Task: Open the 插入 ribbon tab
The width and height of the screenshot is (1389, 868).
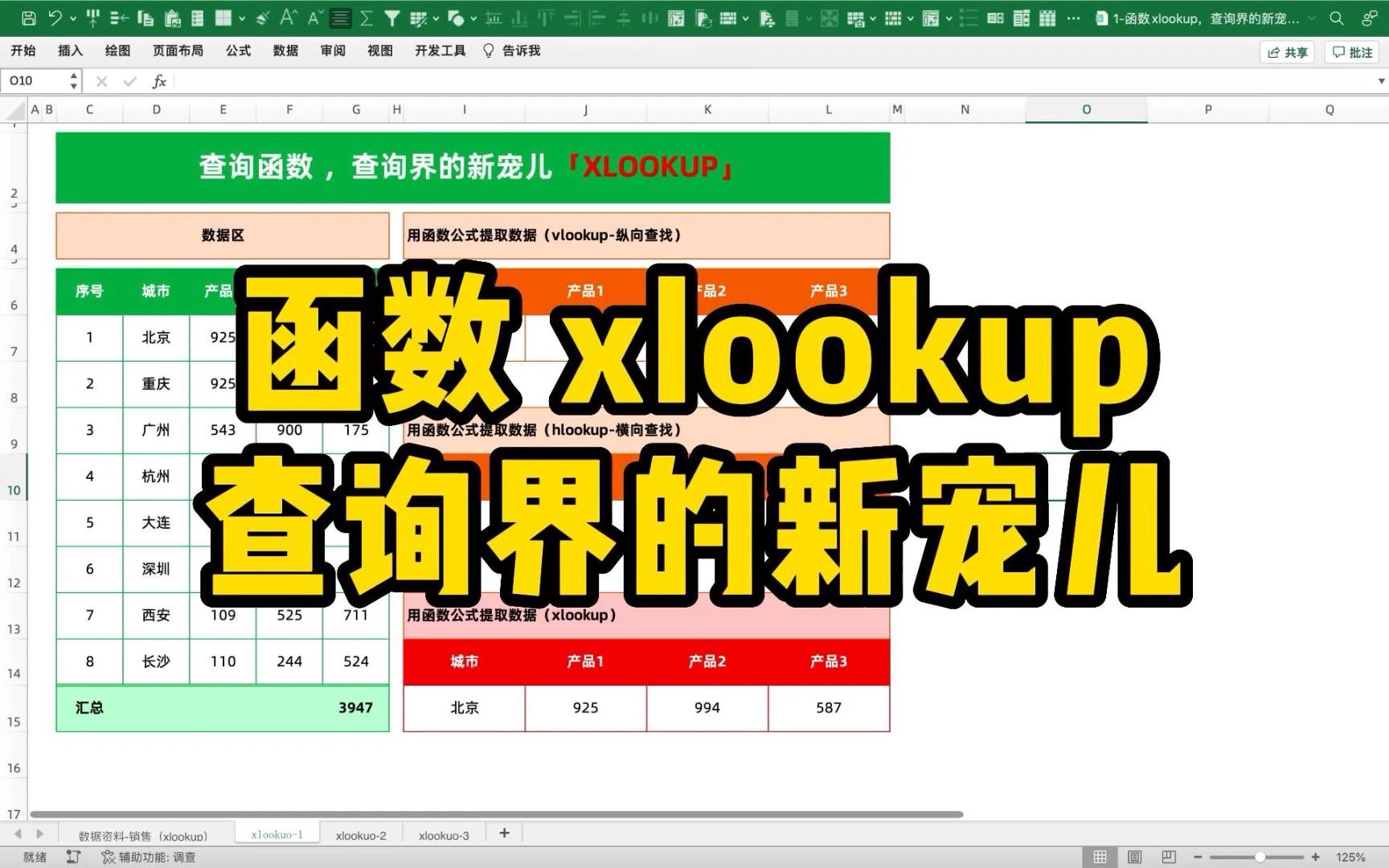Action: pos(70,51)
